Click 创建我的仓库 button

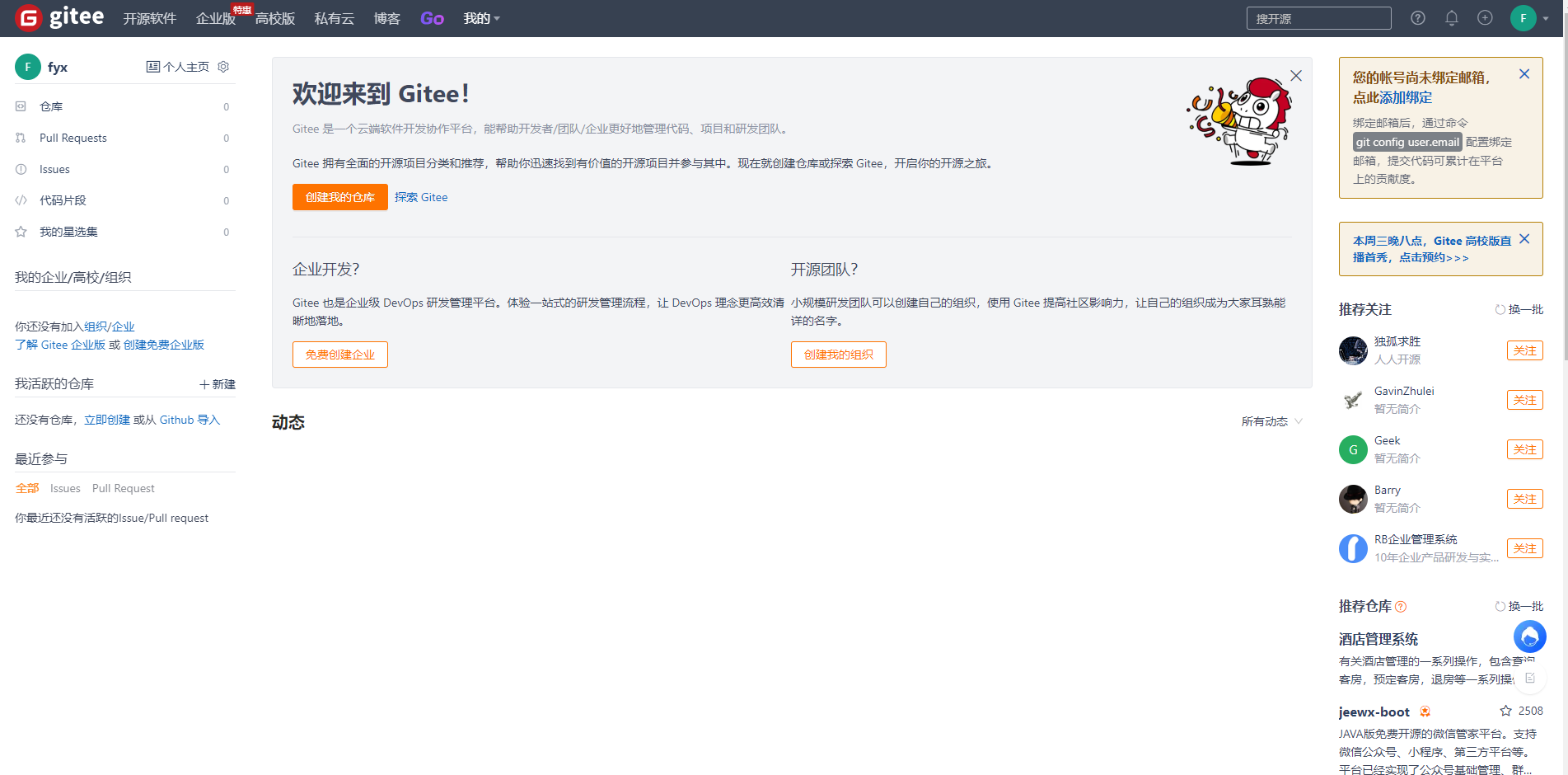click(x=340, y=197)
